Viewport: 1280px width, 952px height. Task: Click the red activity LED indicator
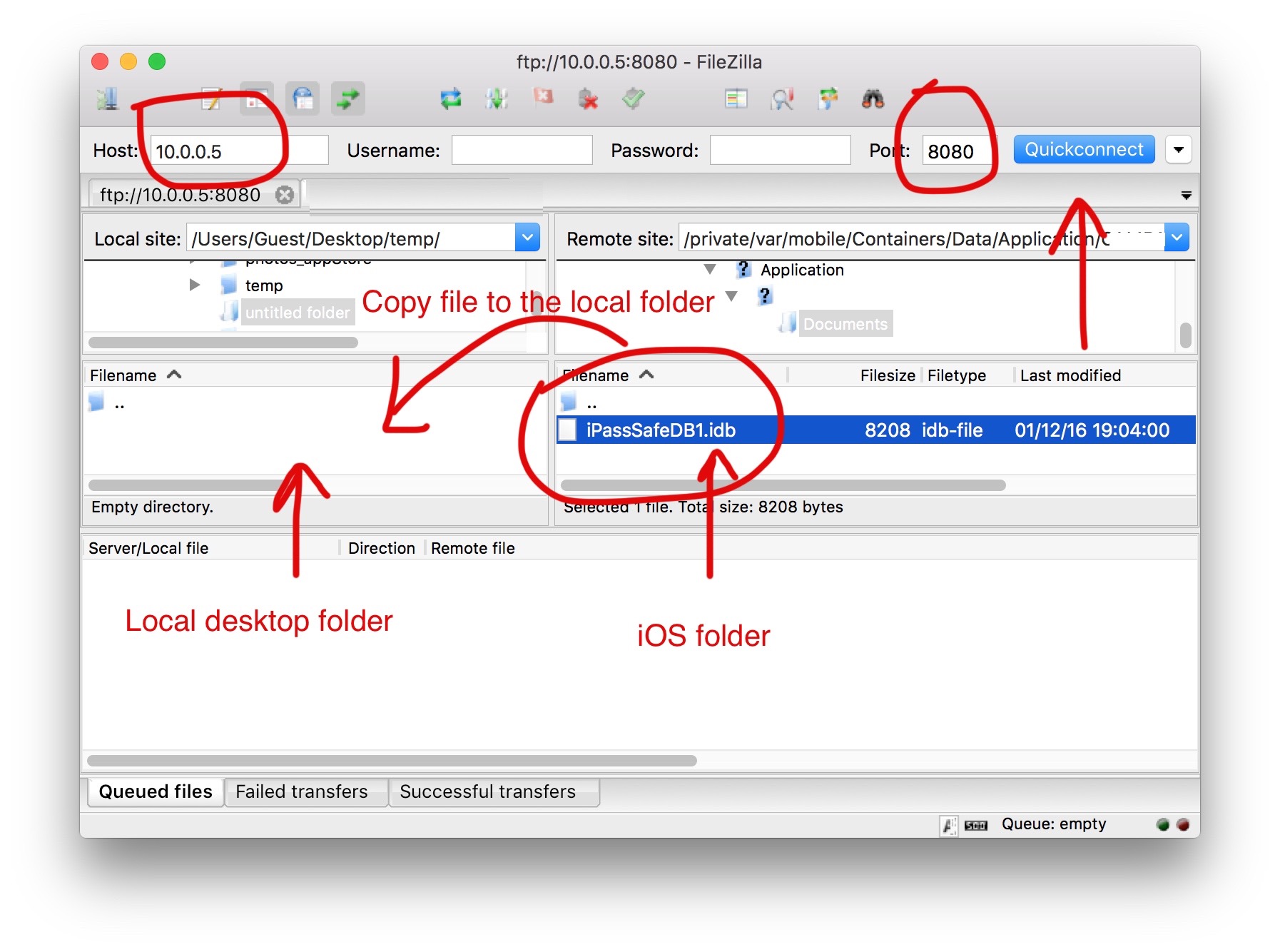(1182, 825)
